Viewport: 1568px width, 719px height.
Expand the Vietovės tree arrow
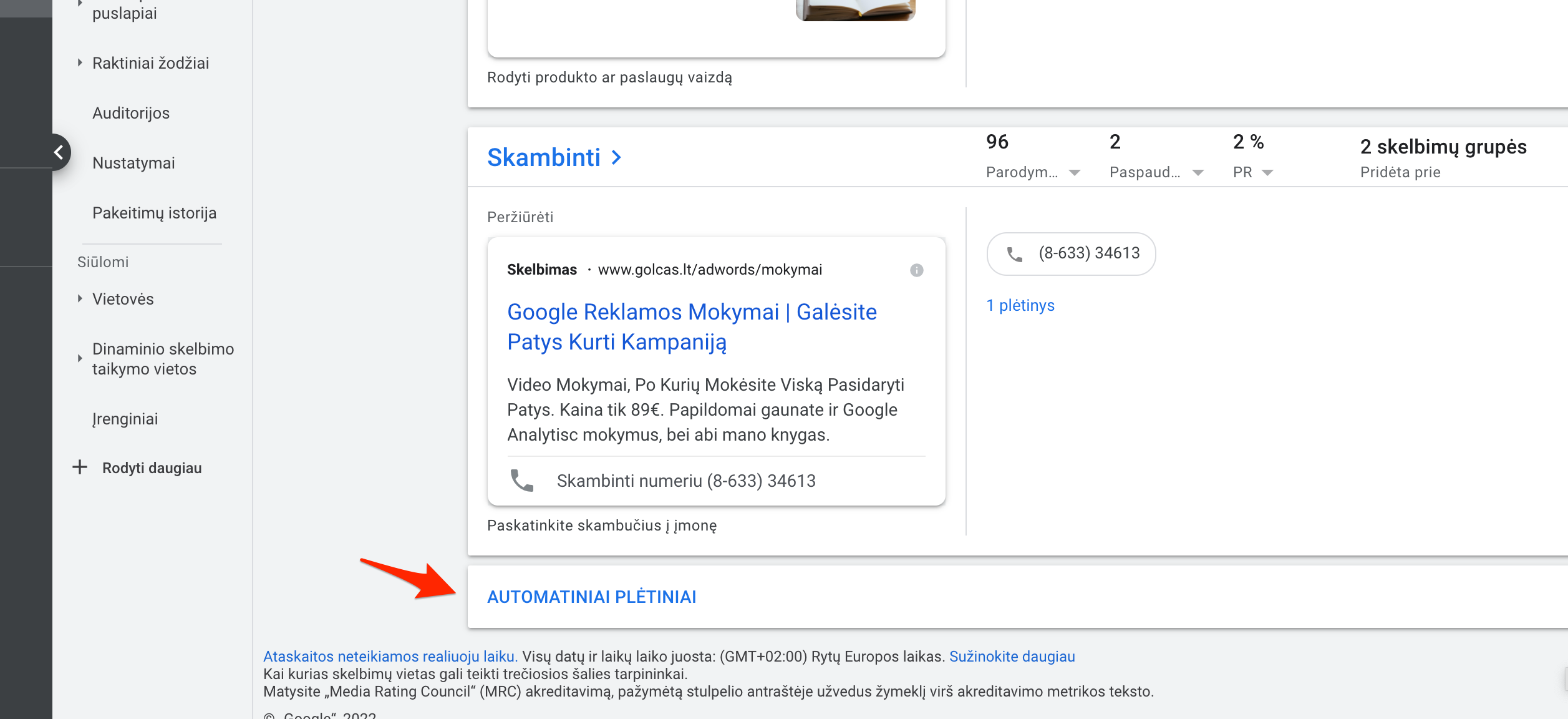[80, 298]
